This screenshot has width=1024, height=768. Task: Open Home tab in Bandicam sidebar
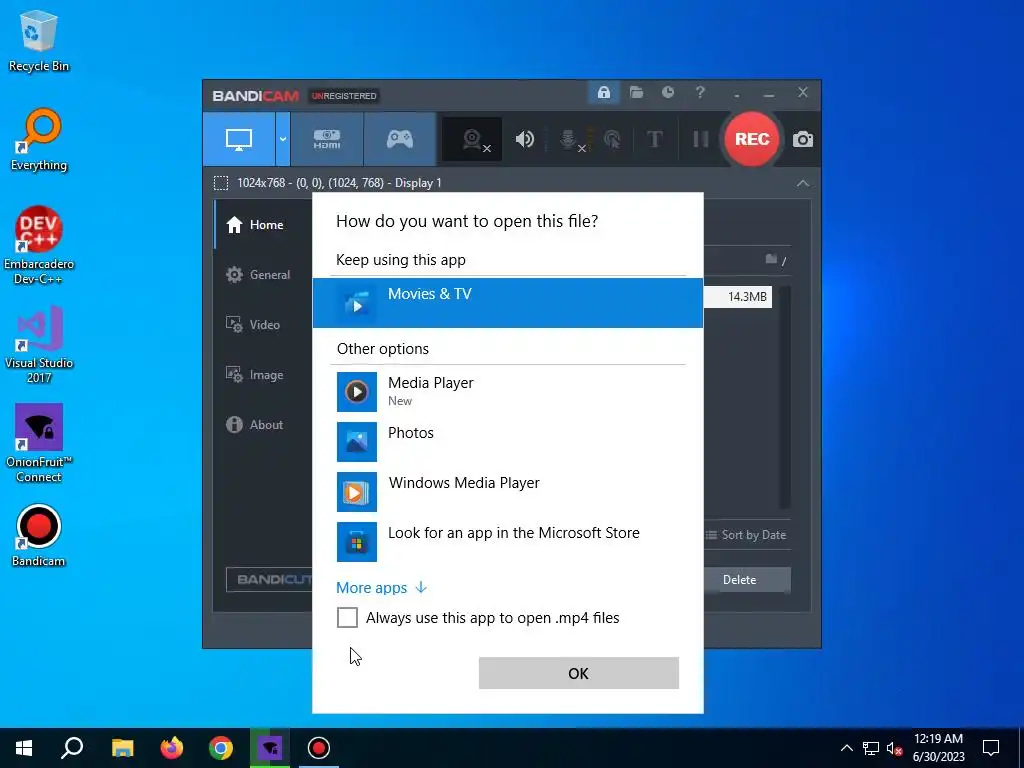[x=264, y=225]
